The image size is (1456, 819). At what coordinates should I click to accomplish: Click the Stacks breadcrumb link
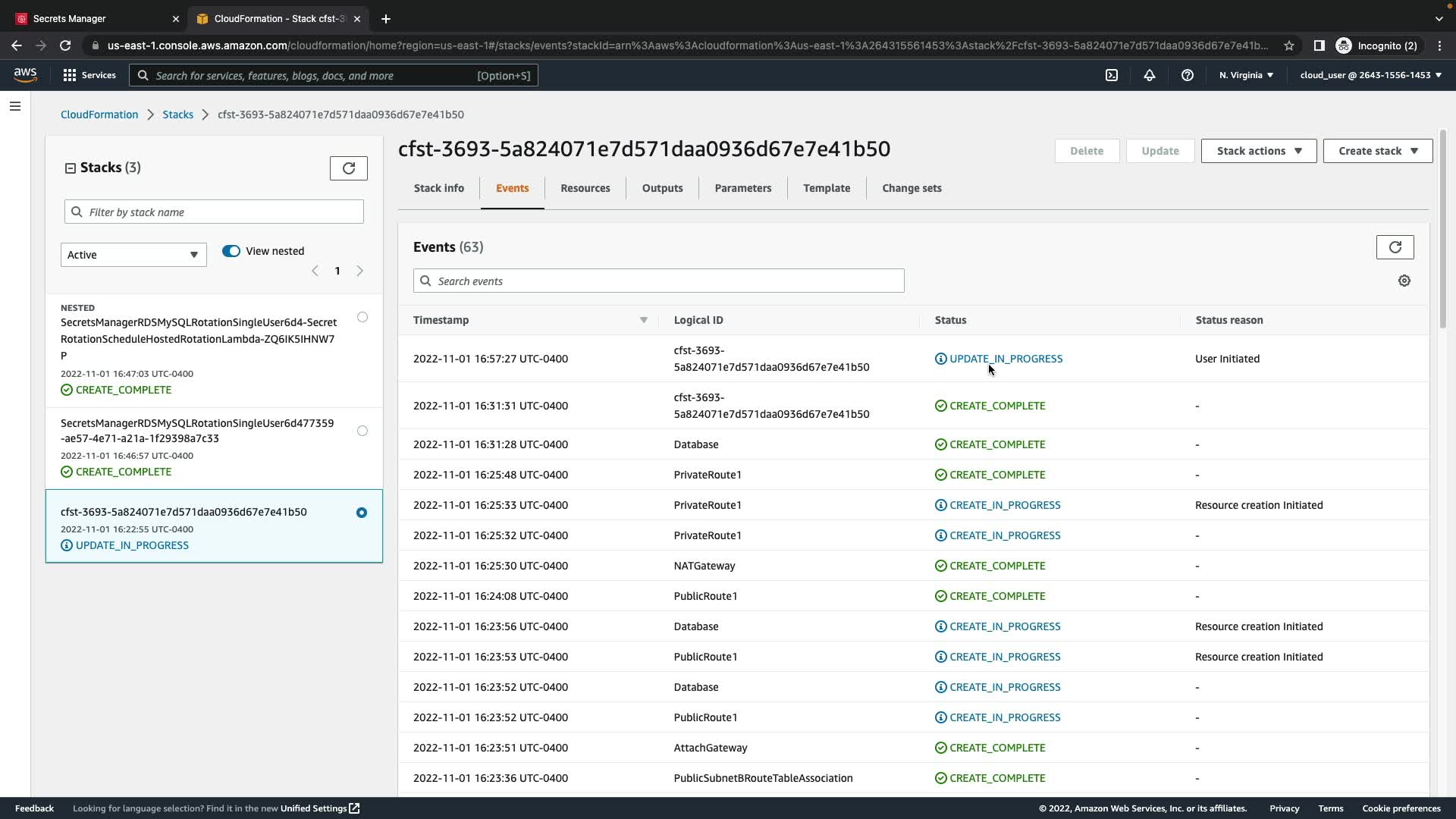pyautogui.click(x=177, y=115)
